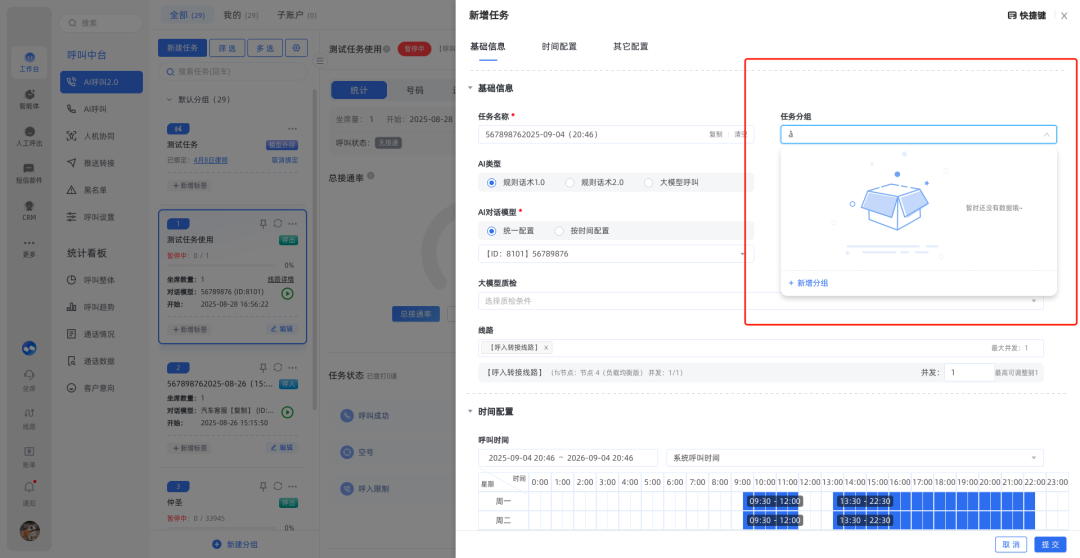Open 智能体 from the left rail
1080x558 pixels.
click(x=29, y=97)
